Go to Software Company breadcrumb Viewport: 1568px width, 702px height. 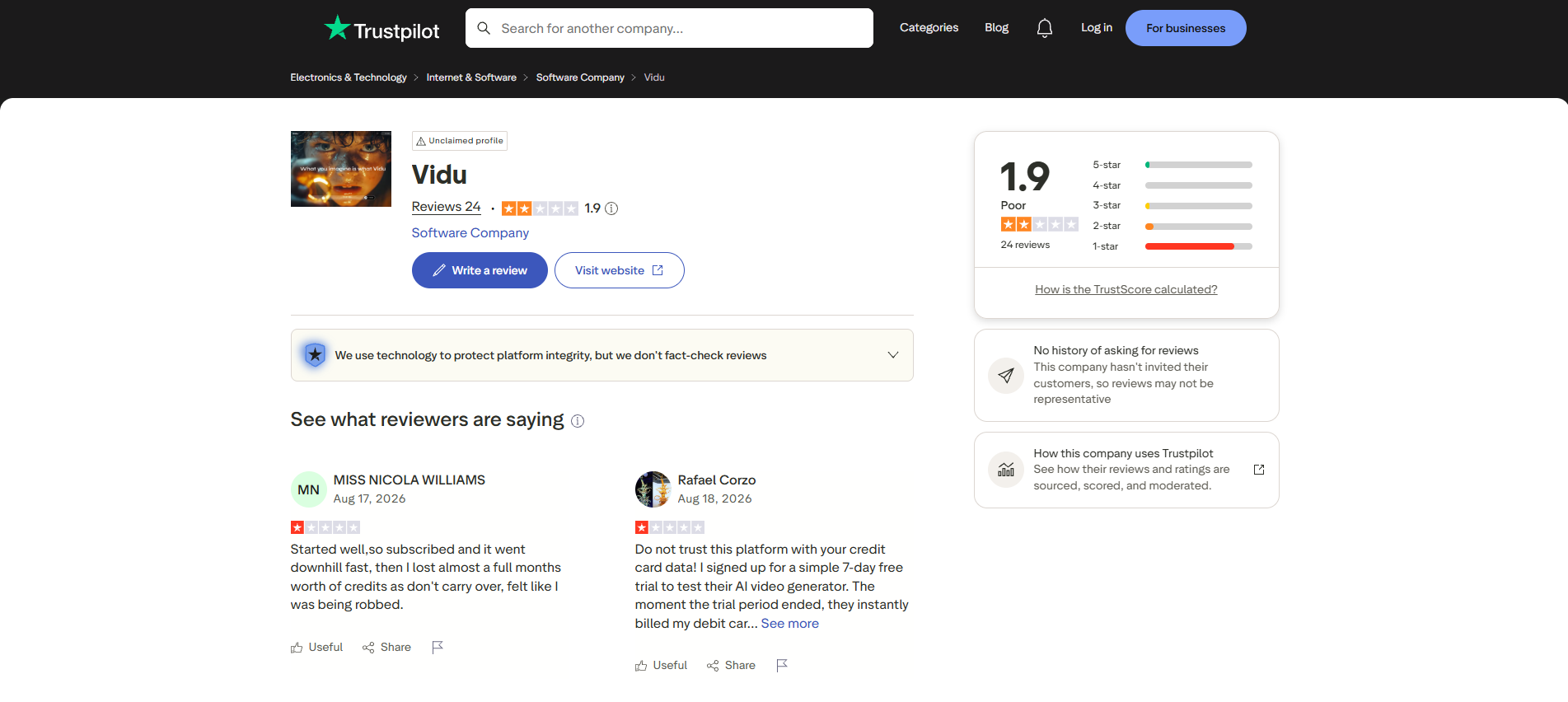[x=580, y=77]
